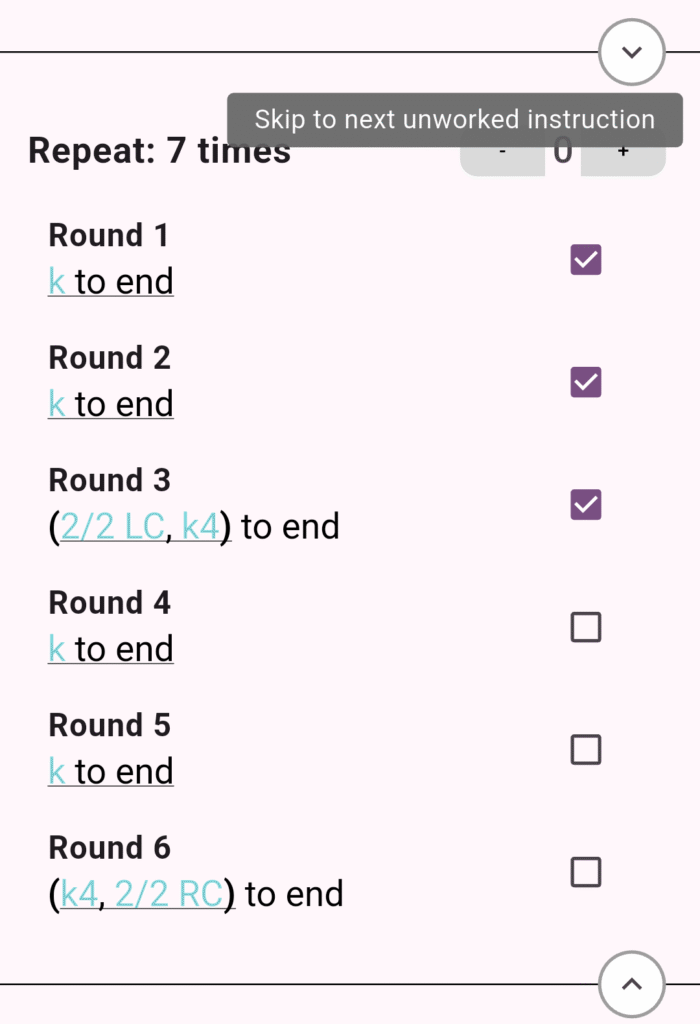The image size is (700, 1024).
Task: Tick the Round 6 checkbox
Action: point(585,873)
